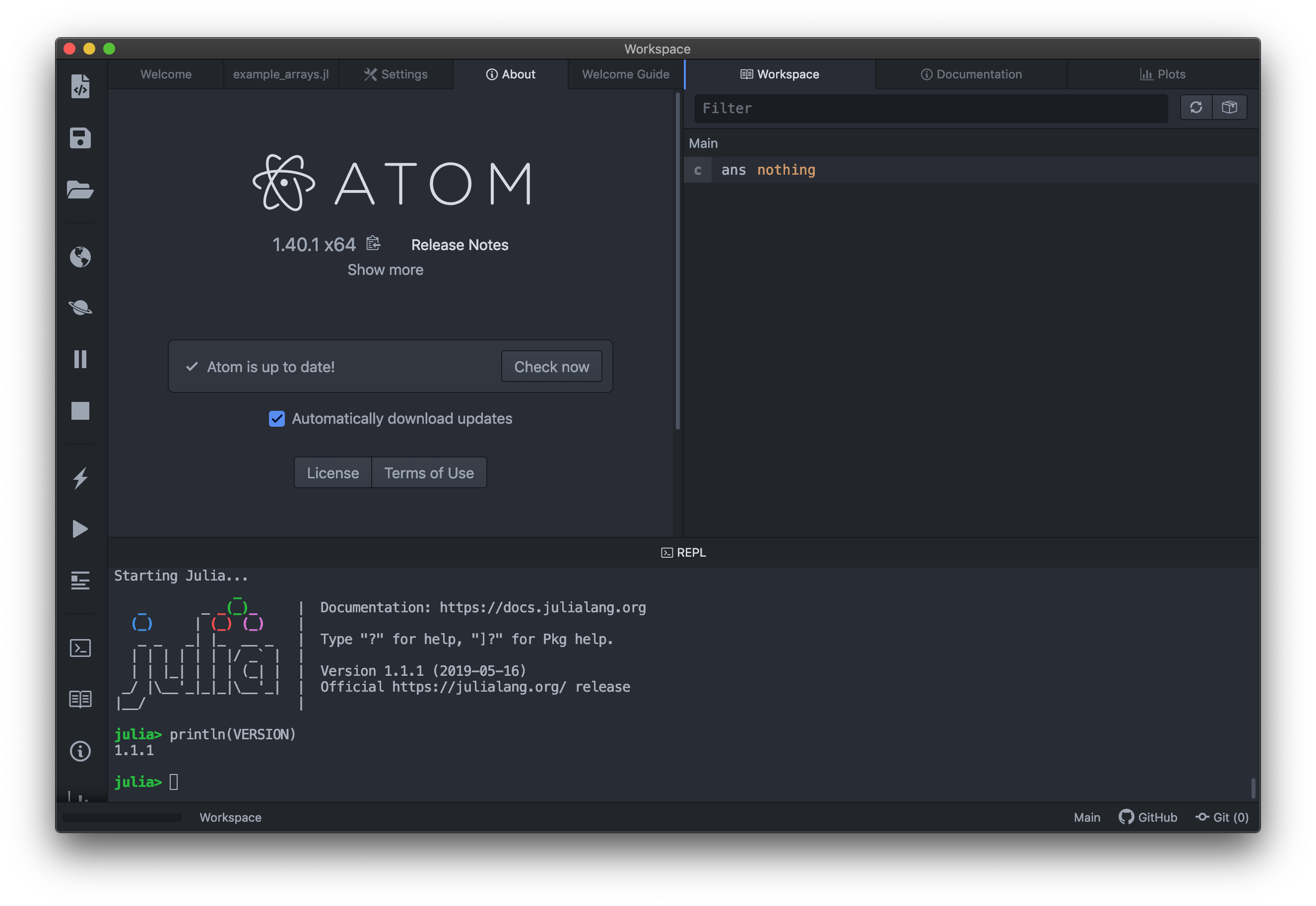The image size is (1316, 906).
Task: Click the GitHub icon in status bar
Action: [x=1126, y=817]
